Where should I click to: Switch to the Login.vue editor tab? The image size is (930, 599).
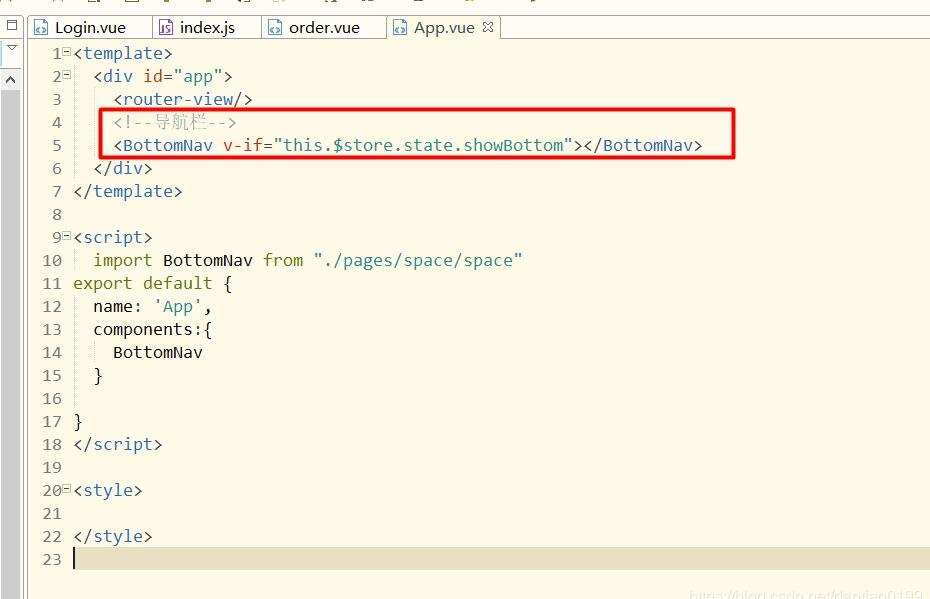pos(89,28)
